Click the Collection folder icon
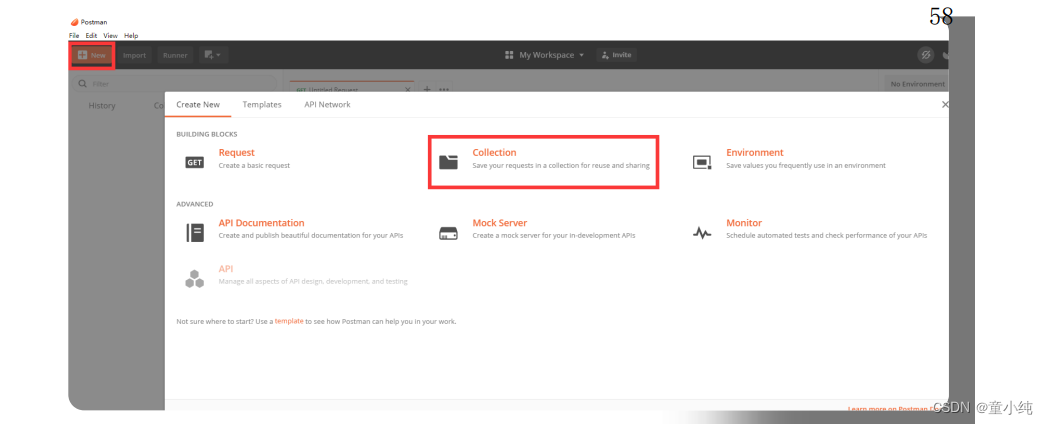This screenshot has height=424, width=1048. pyautogui.click(x=448, y=162)
